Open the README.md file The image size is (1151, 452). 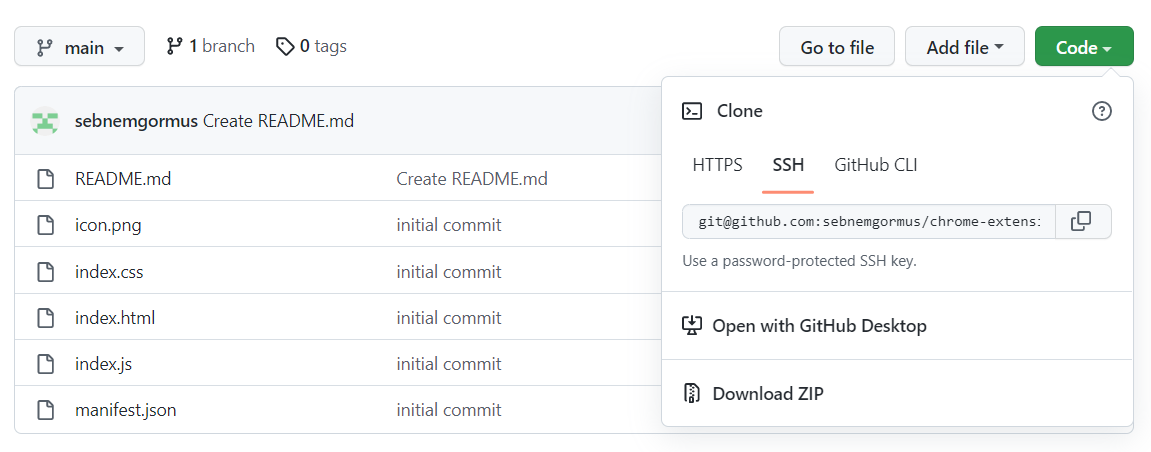click(x=123, y=178)
